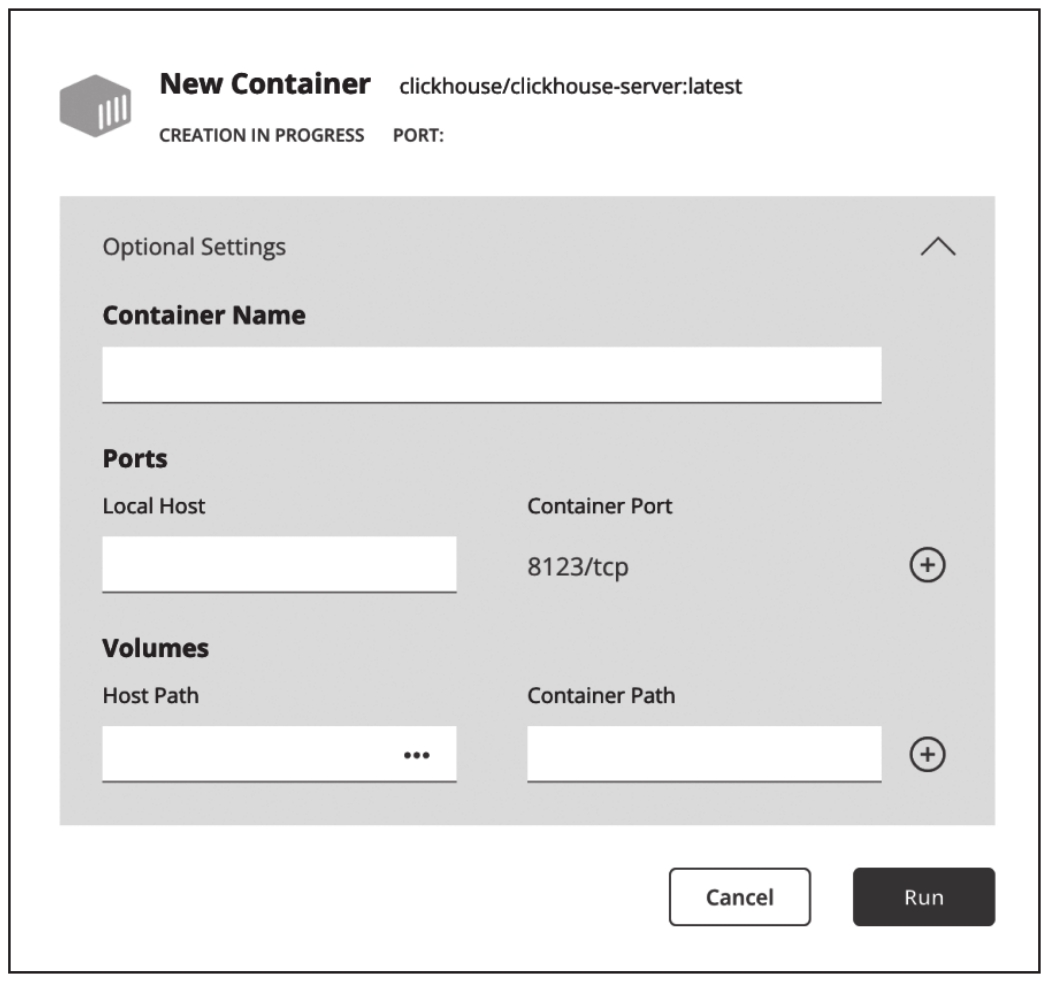Click the Container Port label
1049x981 pixels.
point(599,506)
